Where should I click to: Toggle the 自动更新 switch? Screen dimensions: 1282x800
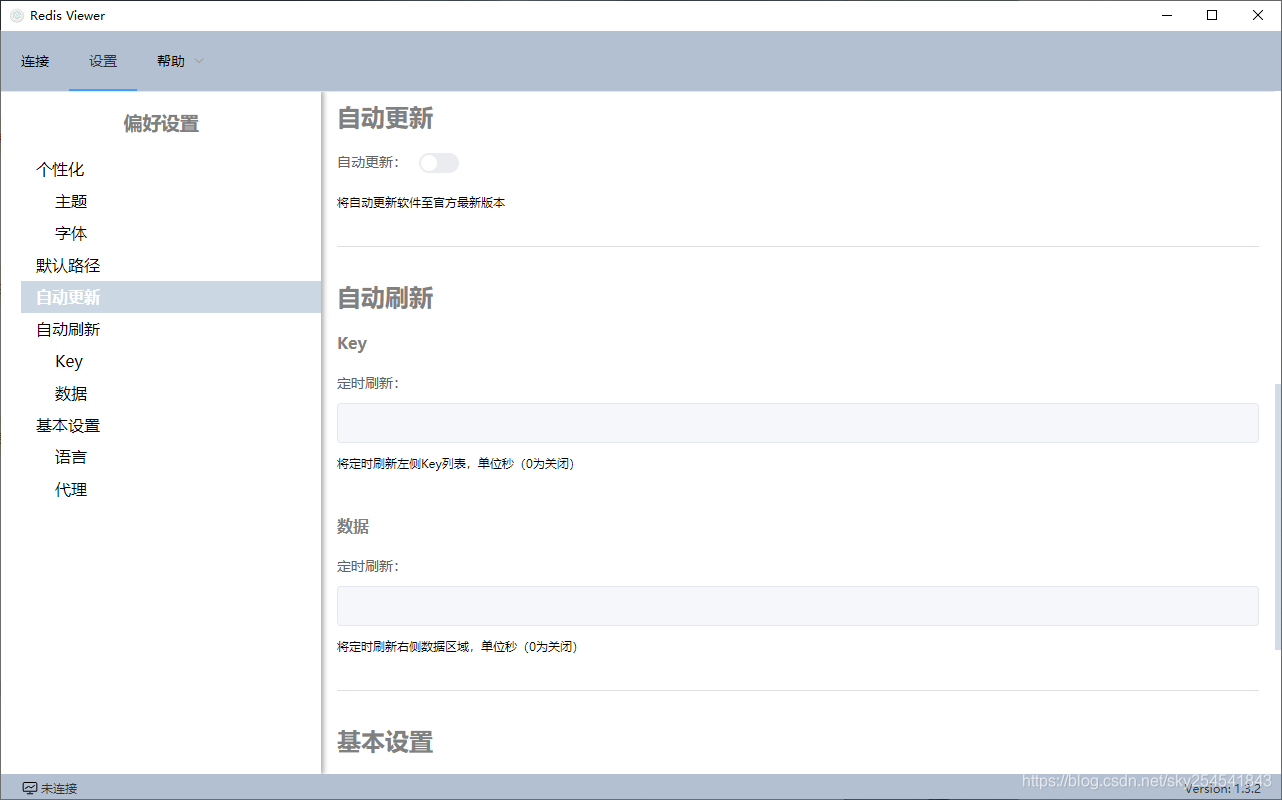click(439, 163)
